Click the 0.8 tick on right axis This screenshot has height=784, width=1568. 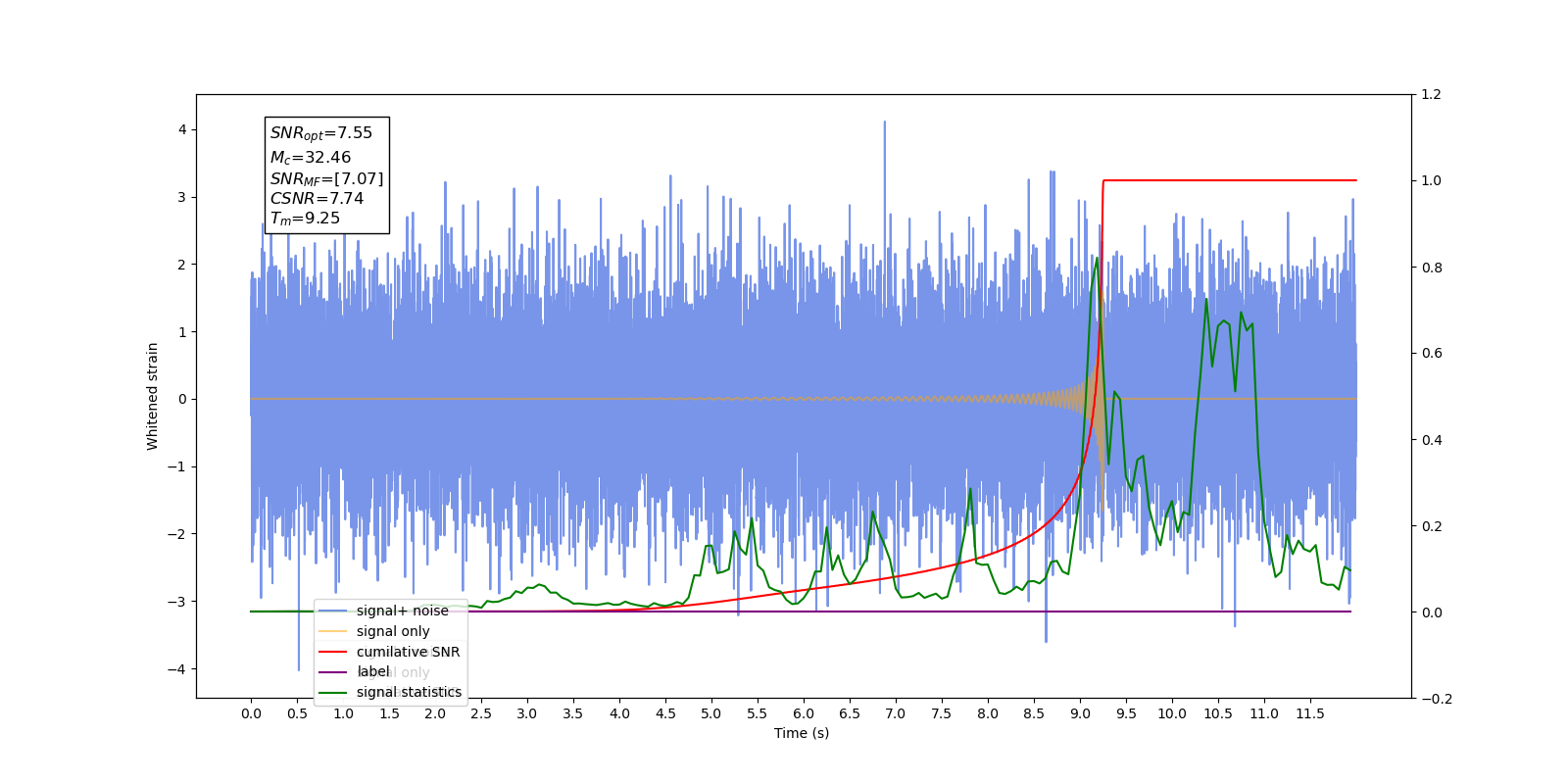point(1432,268)
